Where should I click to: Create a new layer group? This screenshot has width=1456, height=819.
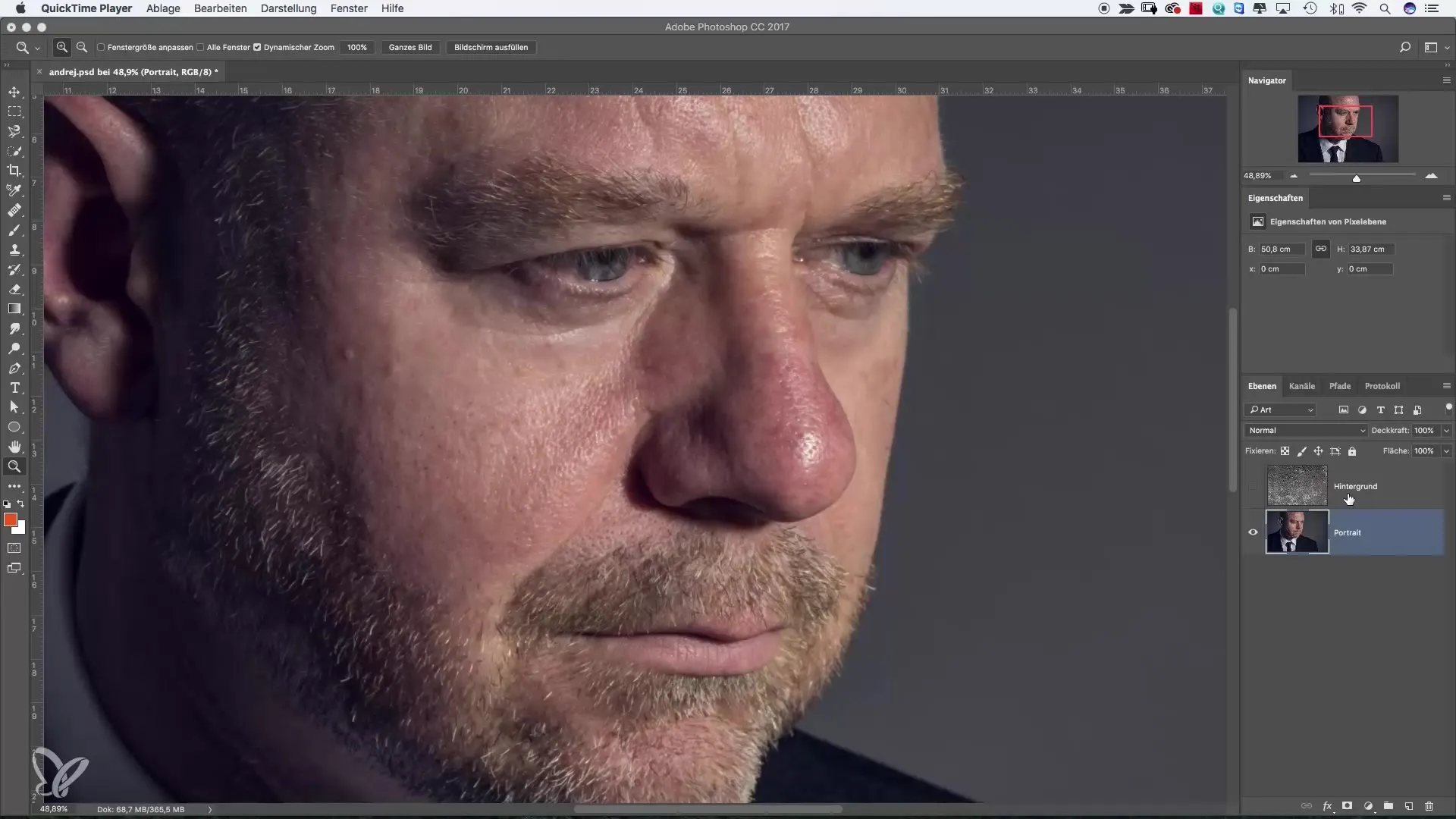point(1389,806)
